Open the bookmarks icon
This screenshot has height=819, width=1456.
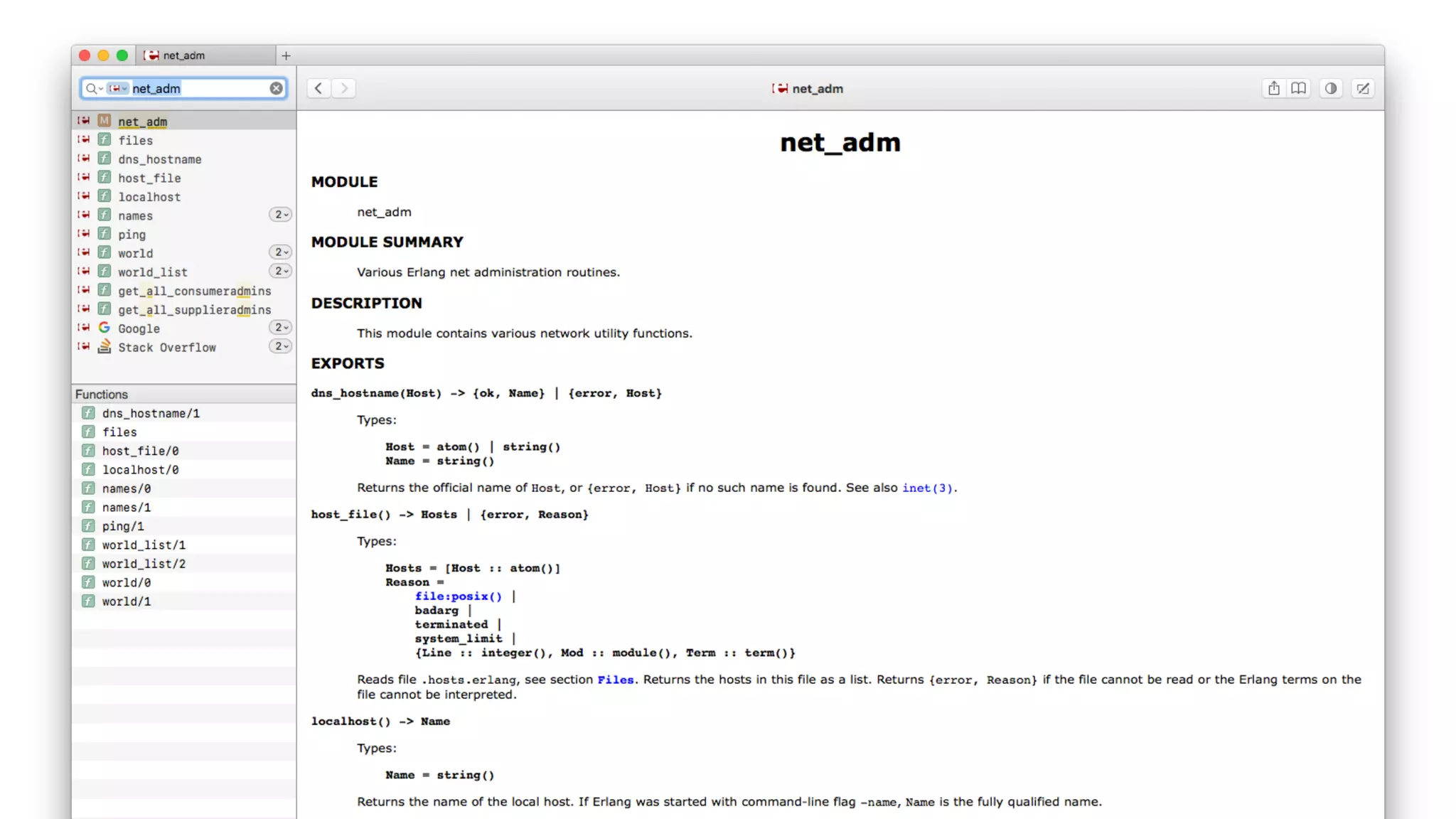tap(1298, 88)
